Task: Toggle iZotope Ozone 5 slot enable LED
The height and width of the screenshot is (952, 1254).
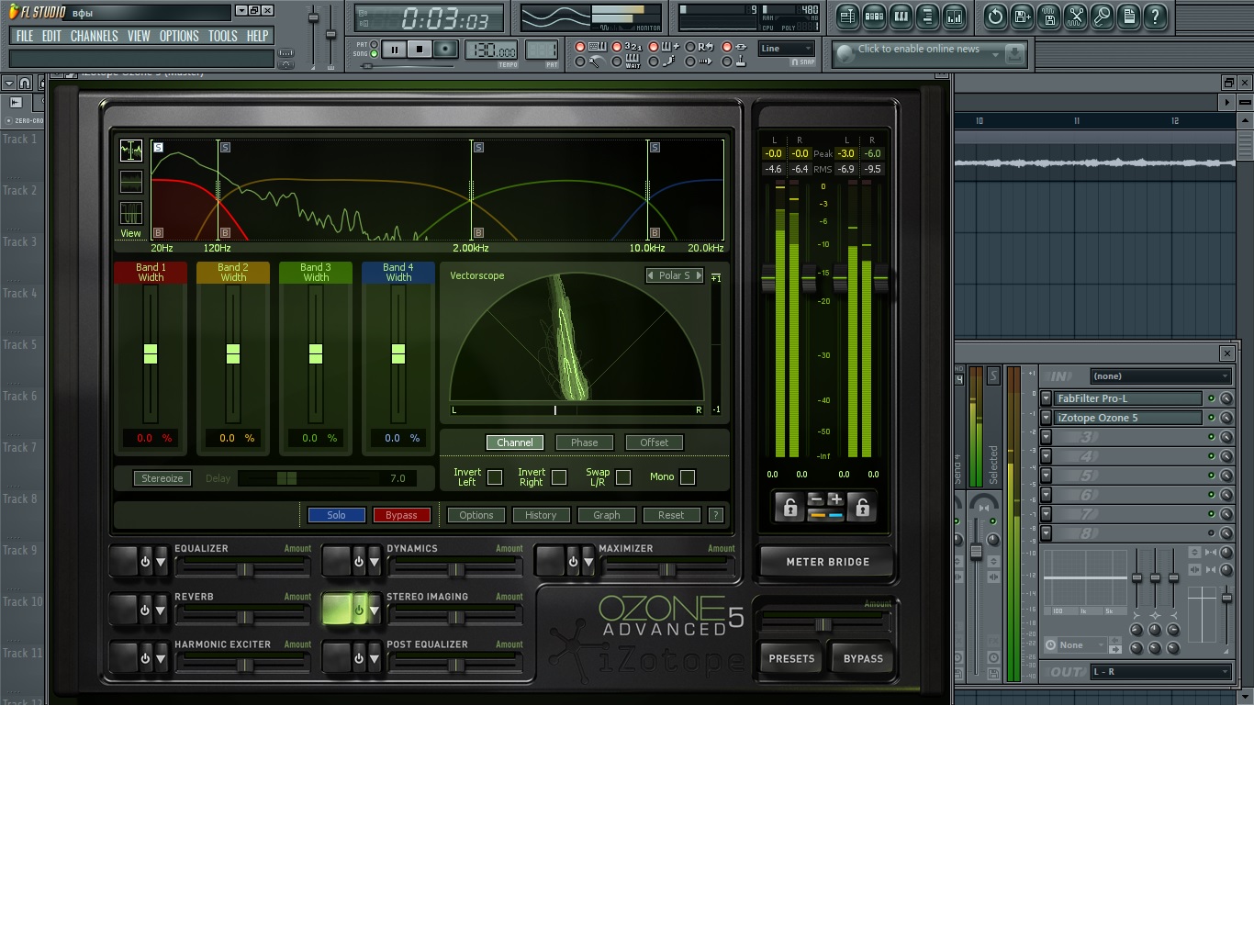Action: tap(1211, 418)
